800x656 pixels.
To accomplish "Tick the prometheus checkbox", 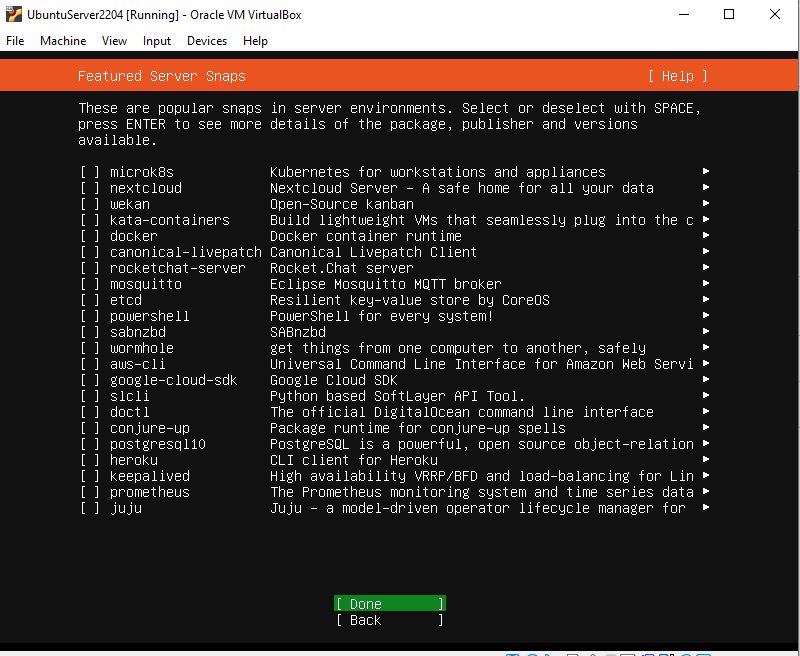I will point(90,492).
